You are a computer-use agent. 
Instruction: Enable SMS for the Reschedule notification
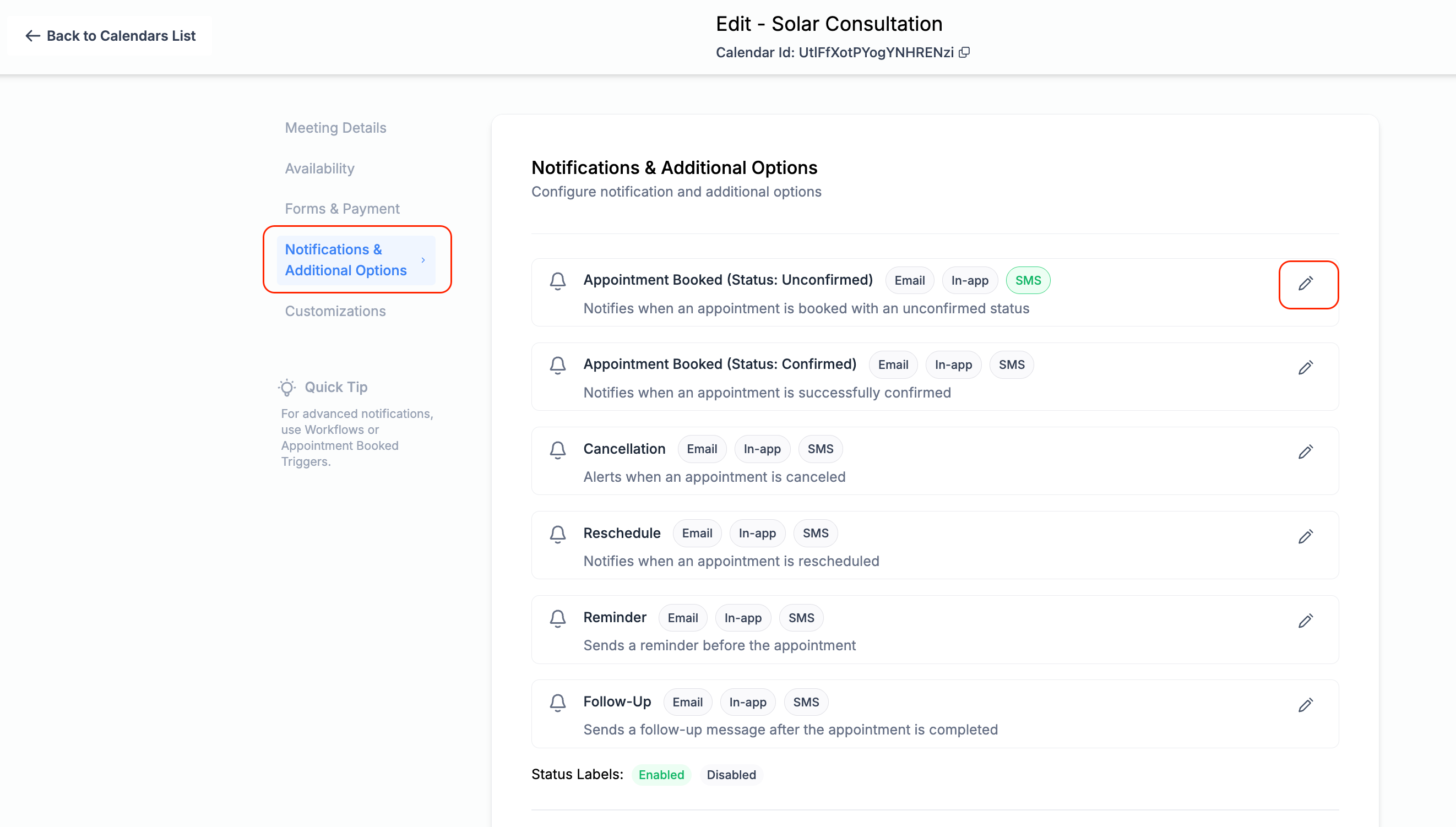coord(815,533)
